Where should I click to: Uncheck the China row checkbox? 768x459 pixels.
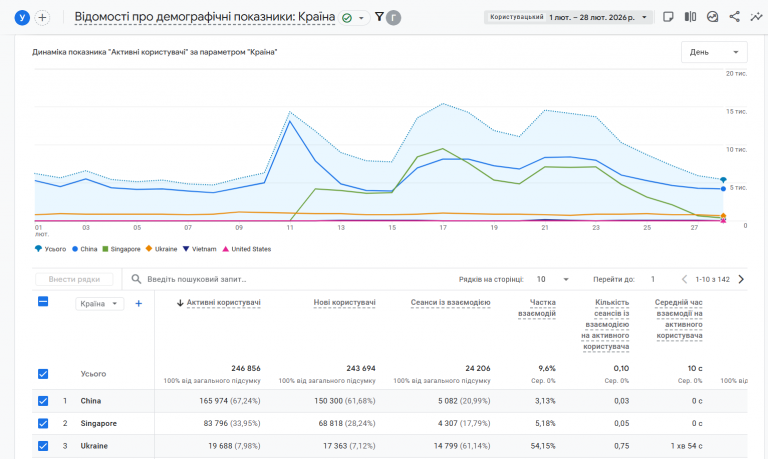(x=42, y=401)
